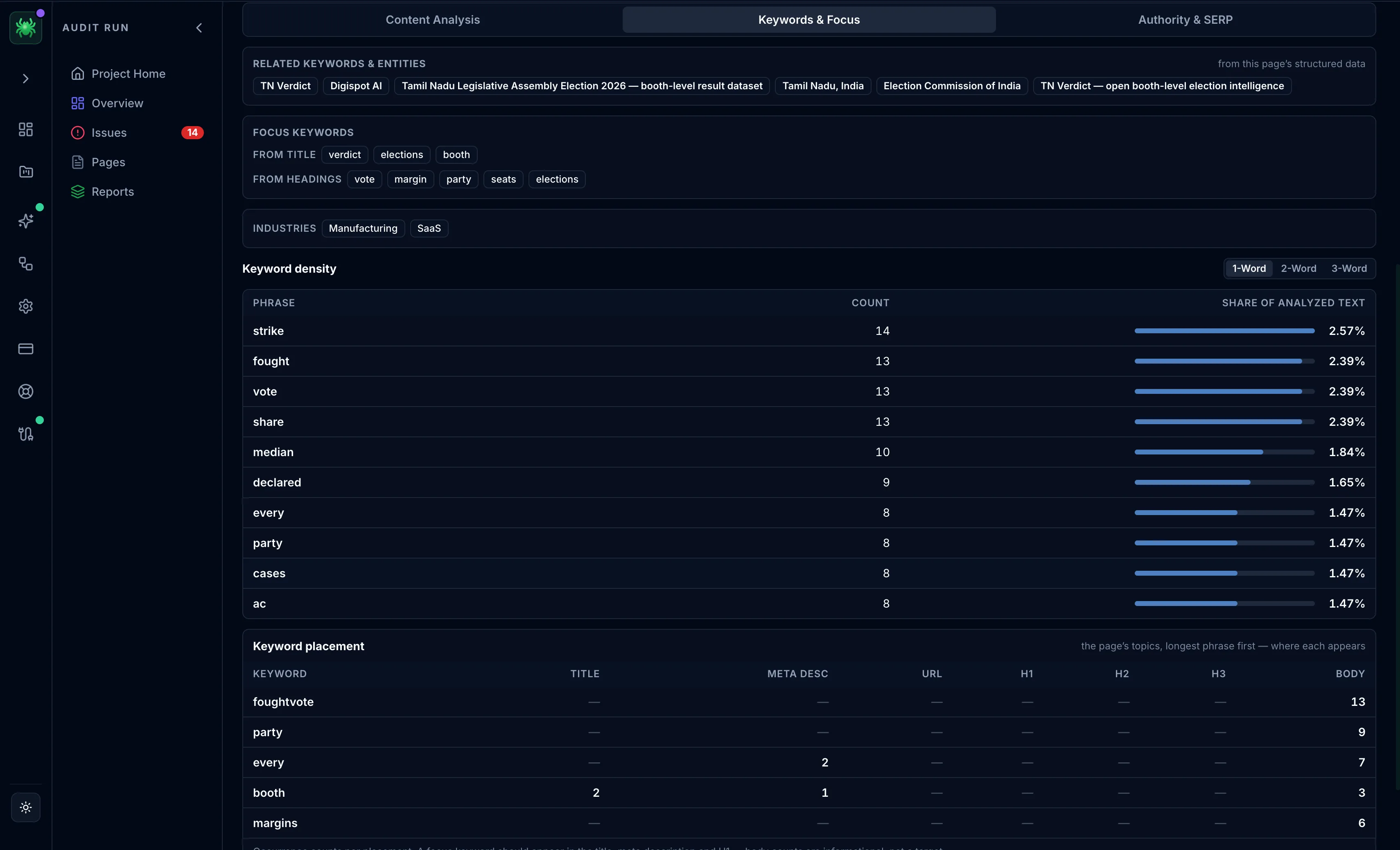
Task: Select the cases row in density table
Action: 809,573
